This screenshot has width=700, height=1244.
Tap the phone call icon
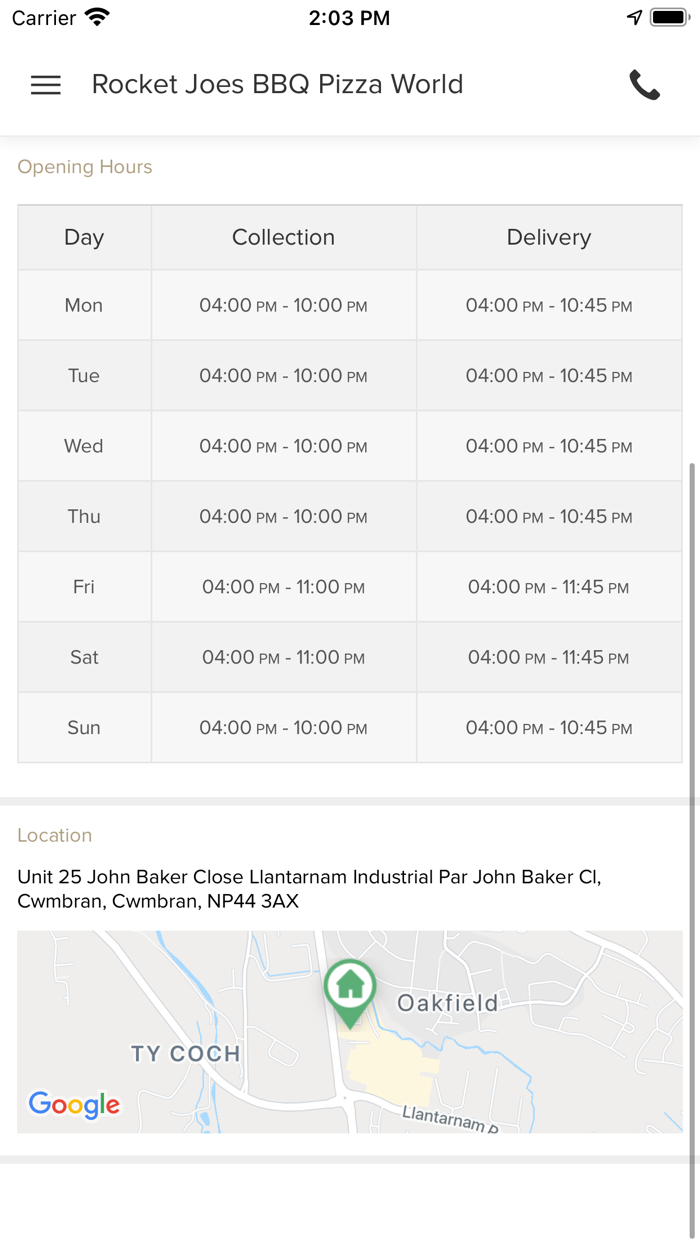pos(645,85)
